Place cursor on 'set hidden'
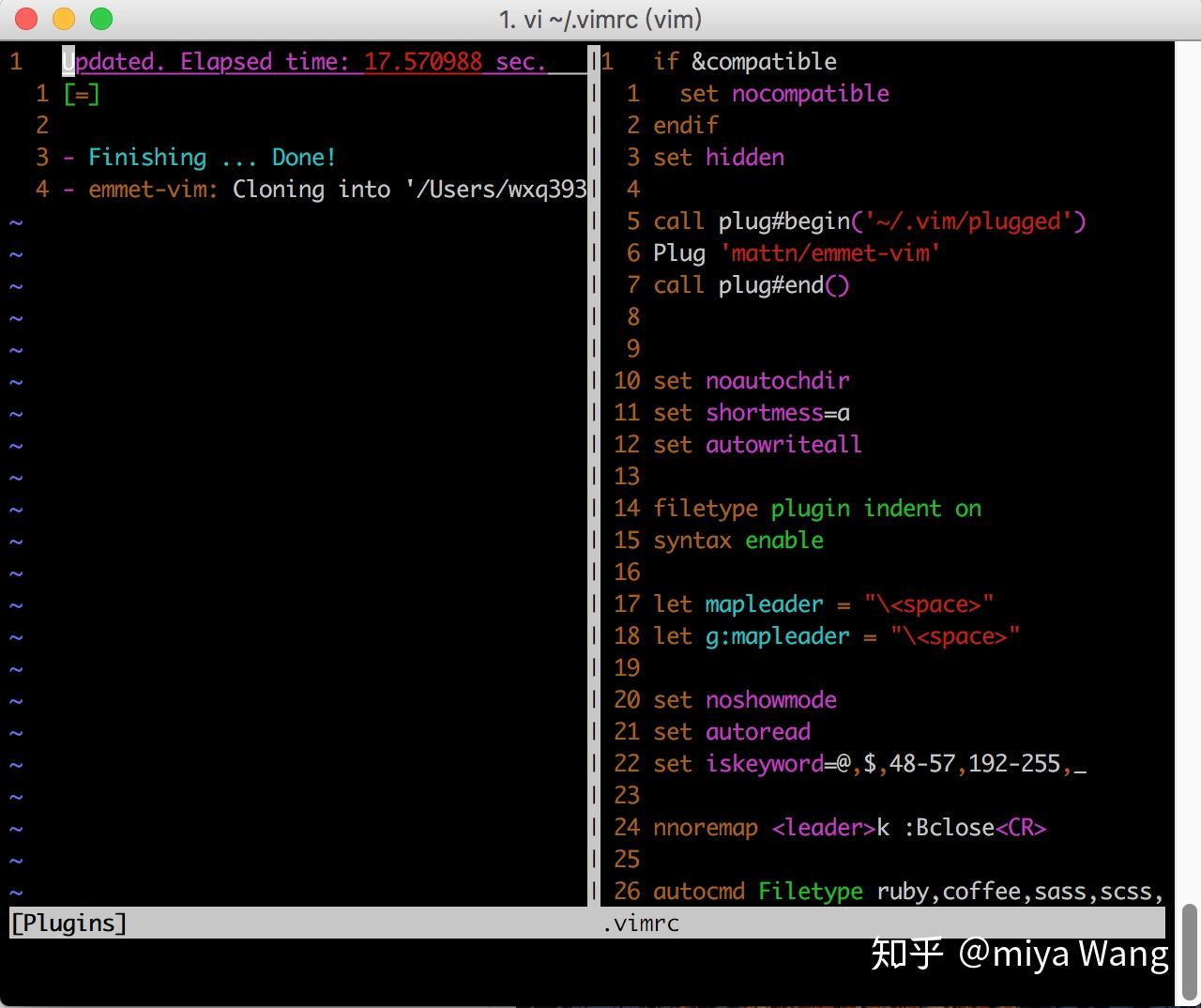The height and width of the screenshot is (1008, 1201). click(x=719, y=158)
